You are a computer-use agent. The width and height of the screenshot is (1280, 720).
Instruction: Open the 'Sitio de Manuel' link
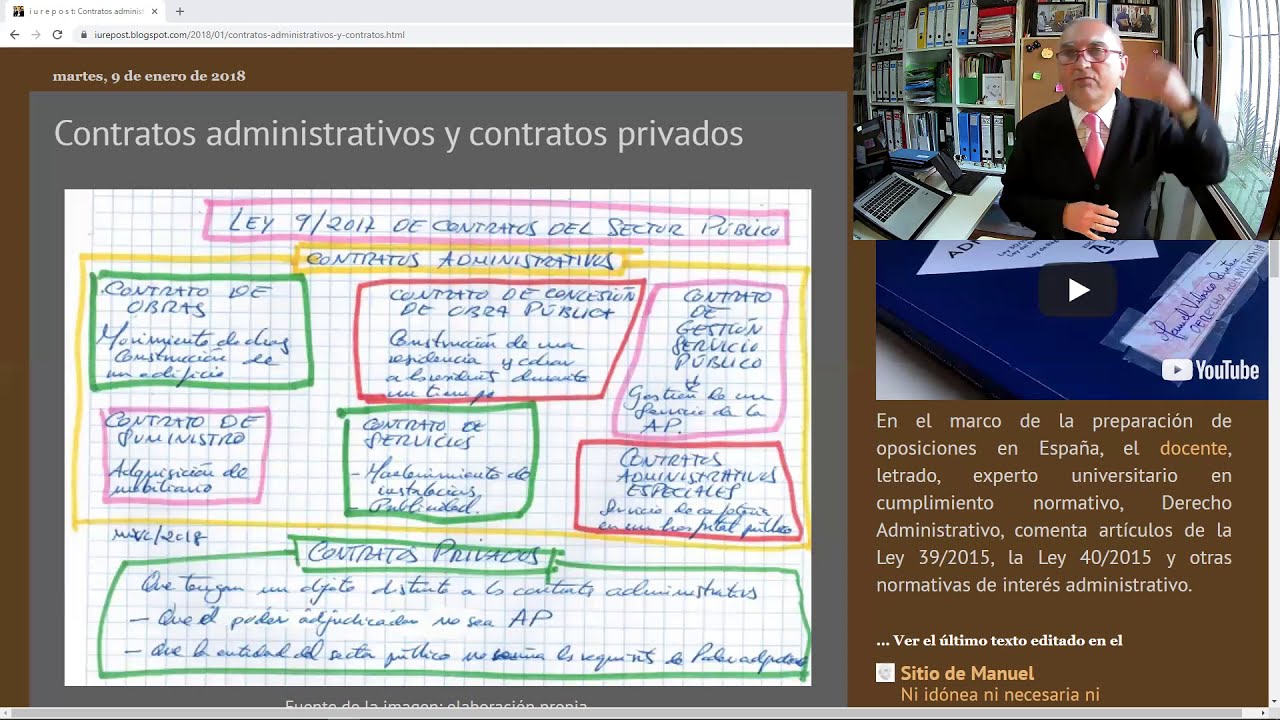click(967, 673)
